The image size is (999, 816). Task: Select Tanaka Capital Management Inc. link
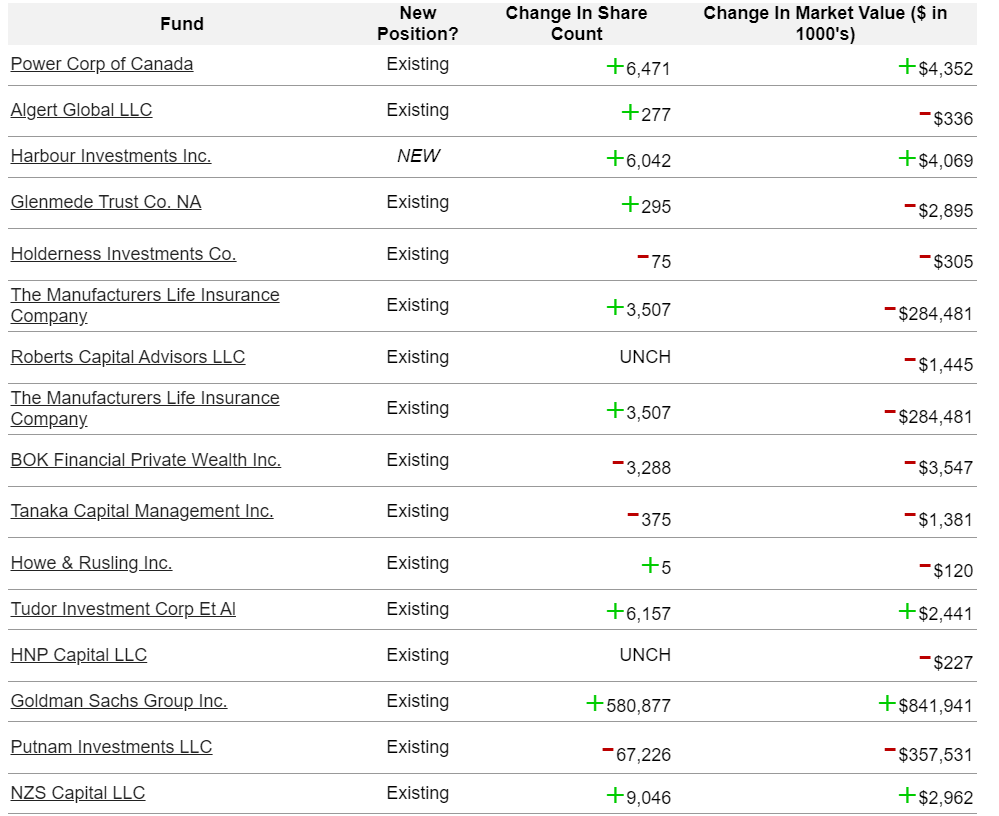[x=142, y=511]
